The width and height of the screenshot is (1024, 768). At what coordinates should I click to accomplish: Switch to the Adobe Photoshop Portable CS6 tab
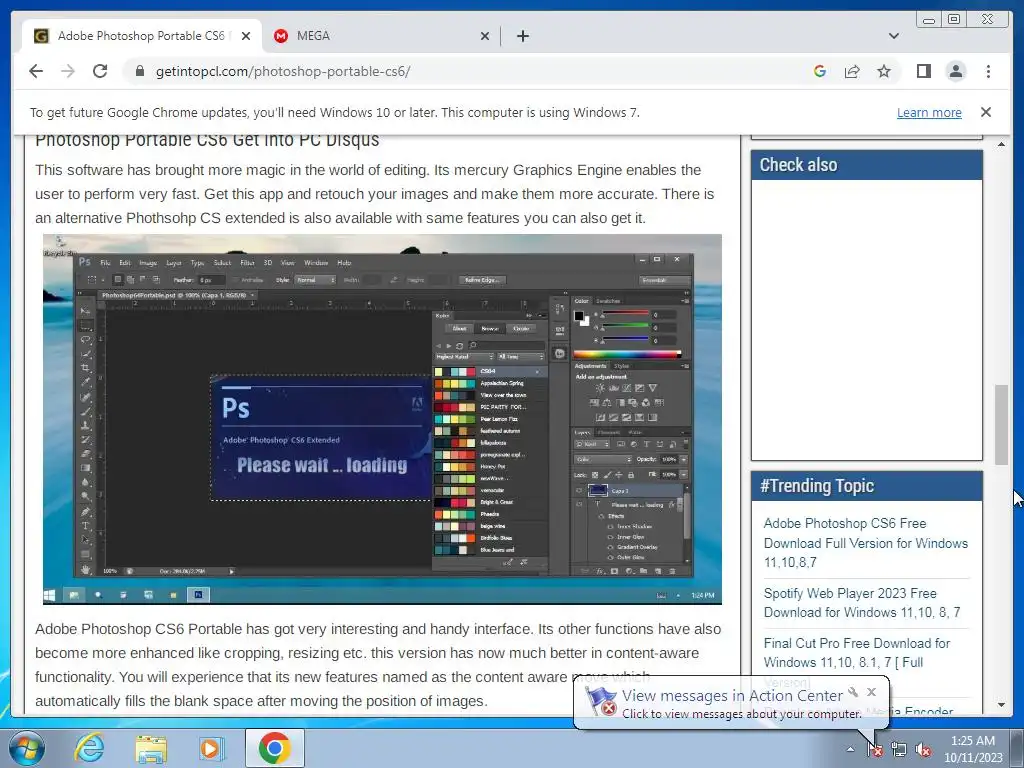coord(140,36)
